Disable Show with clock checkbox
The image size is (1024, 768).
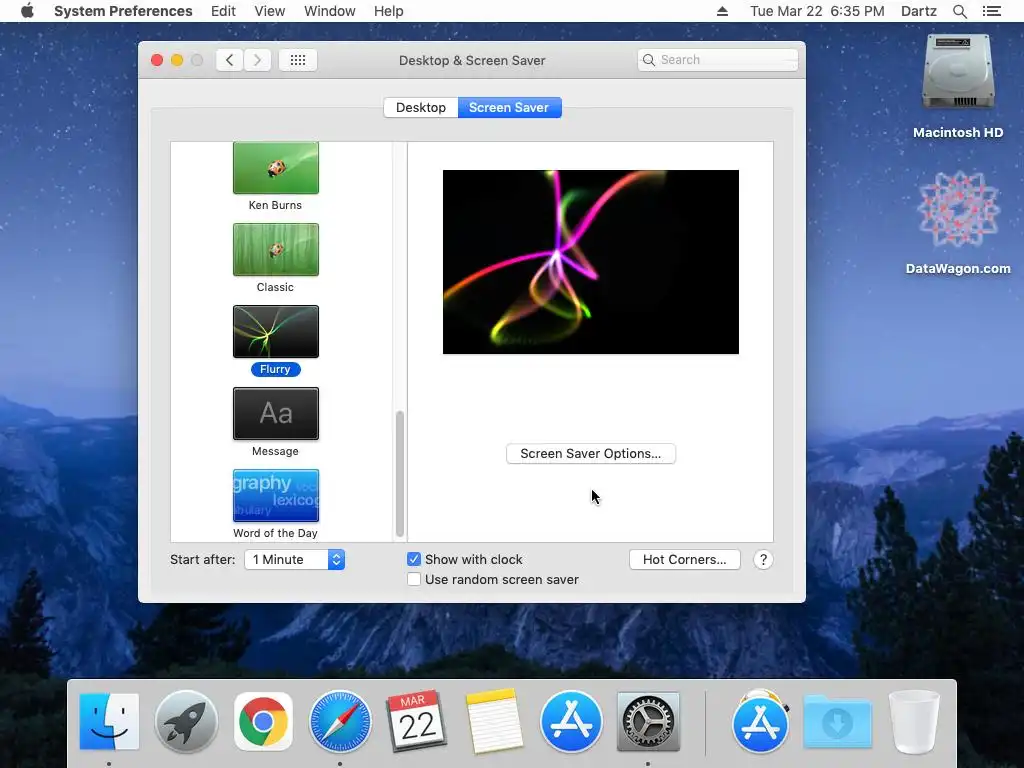413,560
